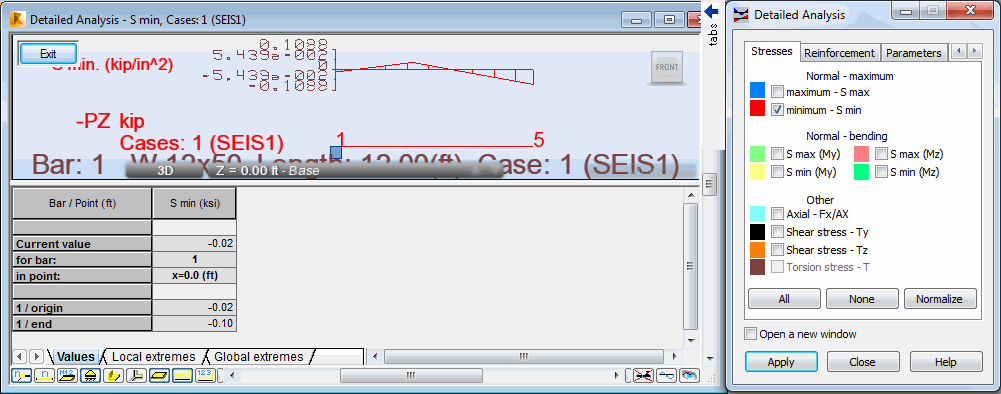Uncheck the minimum - S min checkbox
Viewport: 1001px width, 394px height.
777,110
